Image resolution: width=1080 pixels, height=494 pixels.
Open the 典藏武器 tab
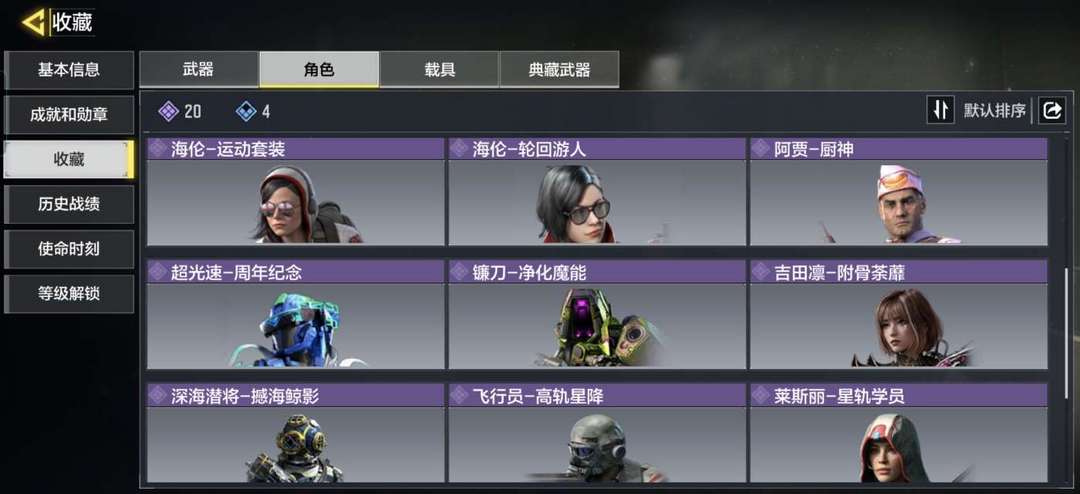point(559,70)
